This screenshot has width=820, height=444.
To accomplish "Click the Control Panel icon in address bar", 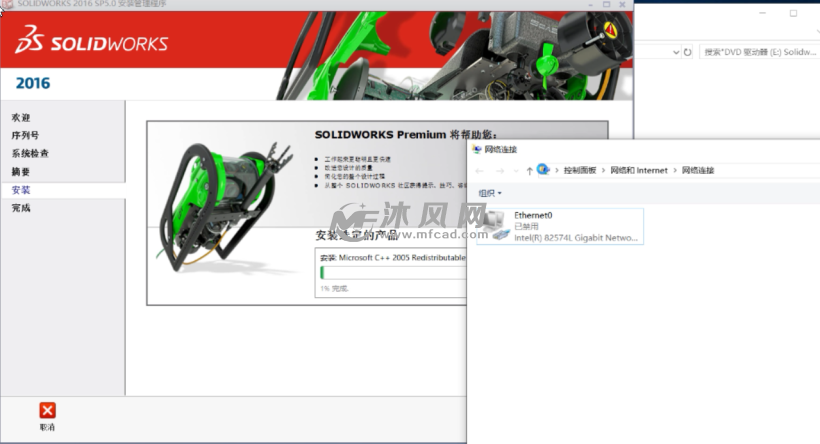I will point(543,169).
